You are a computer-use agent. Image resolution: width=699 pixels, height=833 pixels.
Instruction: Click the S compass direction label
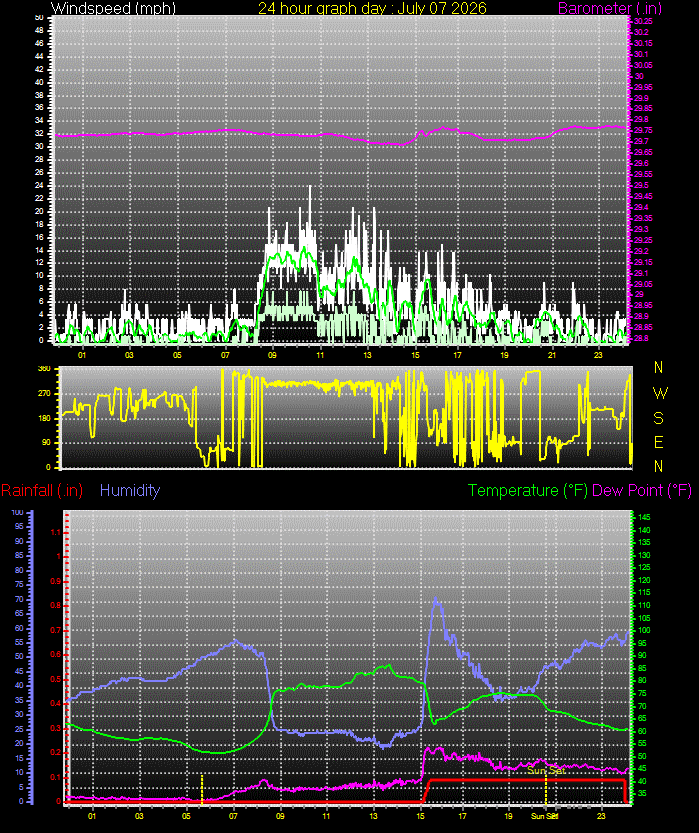tap(659, 418)
